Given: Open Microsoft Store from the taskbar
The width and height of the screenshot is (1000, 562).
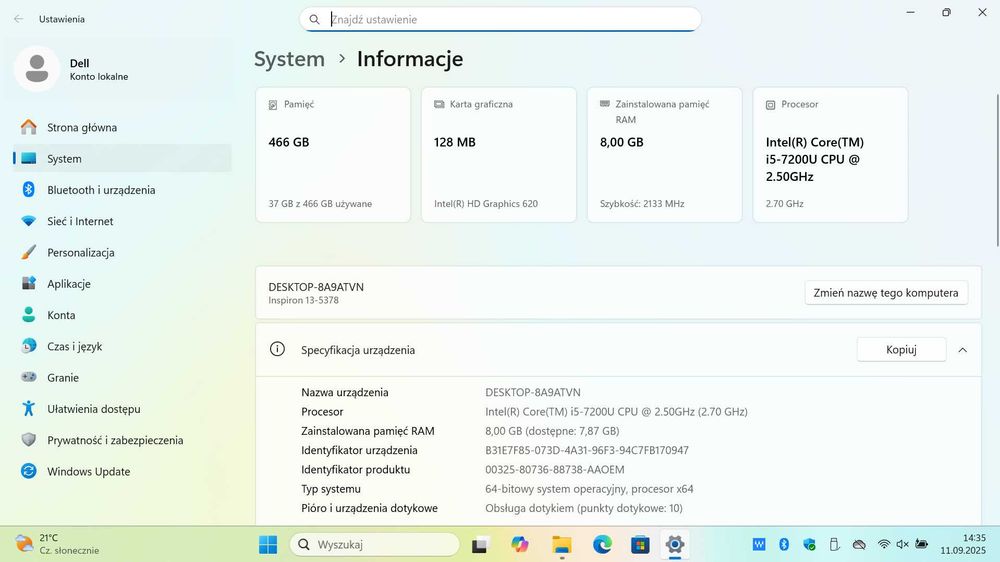Looking at the screenshot, I should 640,545.
